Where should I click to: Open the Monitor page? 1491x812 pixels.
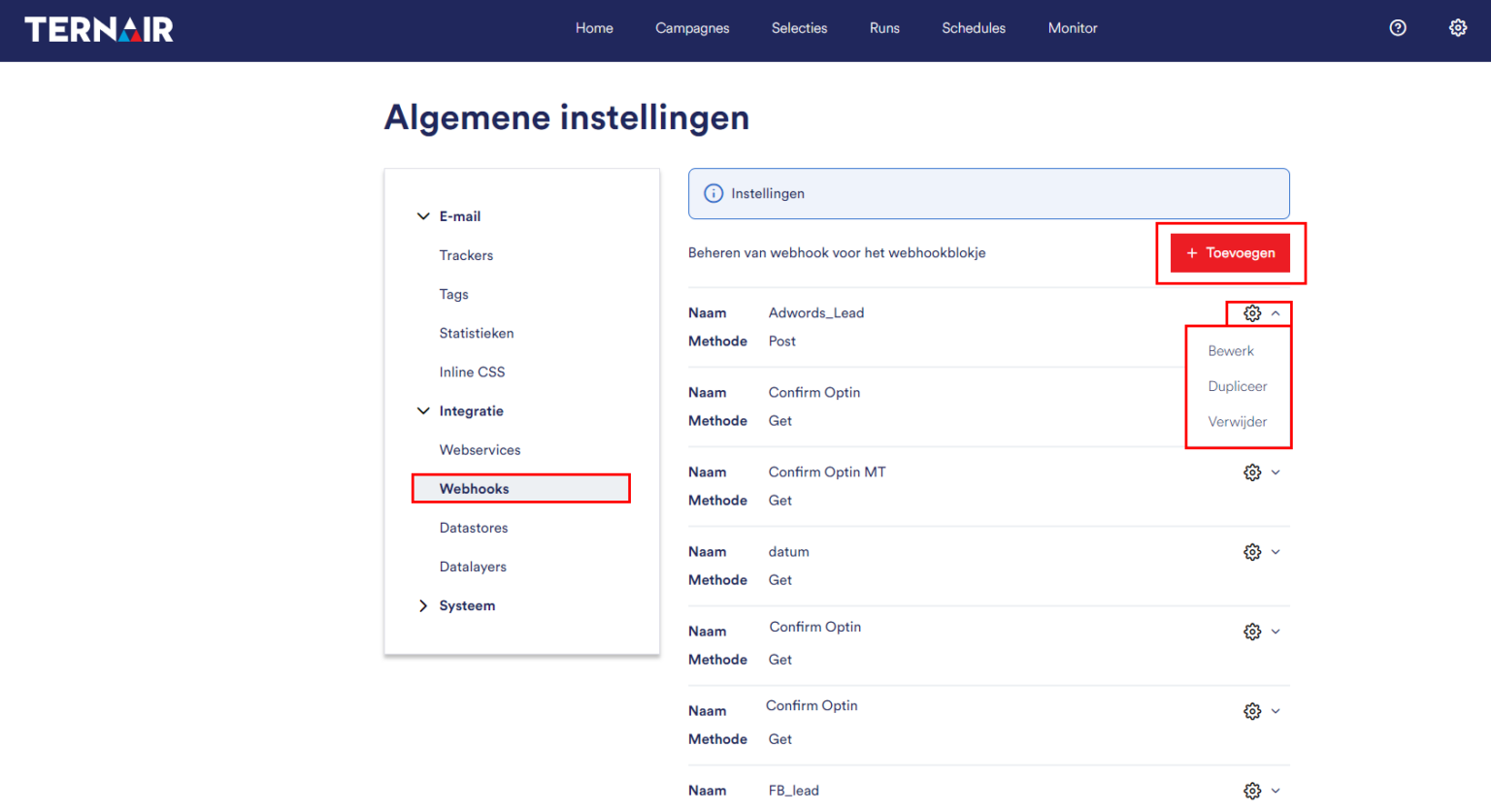click(x=1073, y=28)
